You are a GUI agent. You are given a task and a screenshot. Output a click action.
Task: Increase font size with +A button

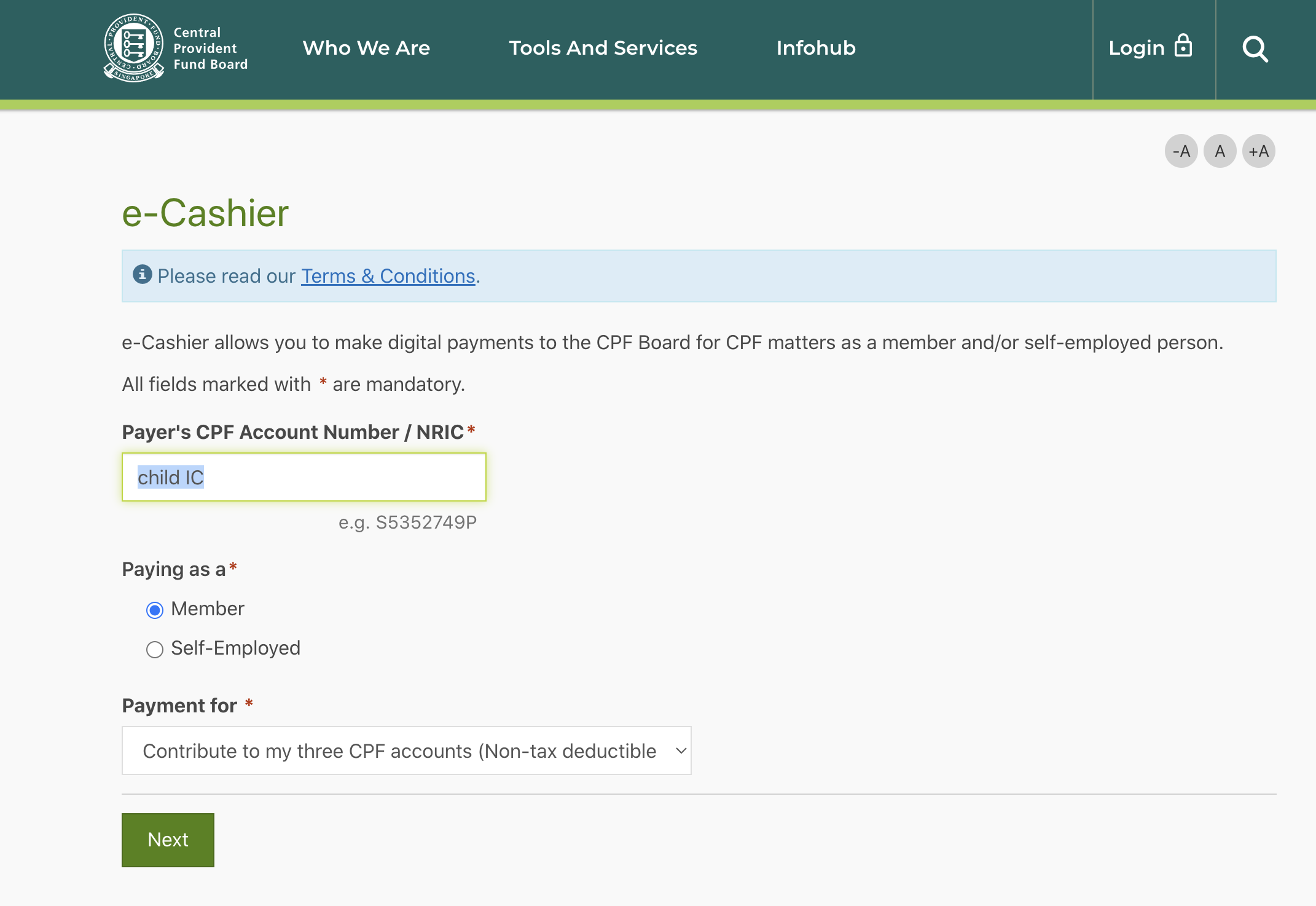click(x=1258, y=151)
